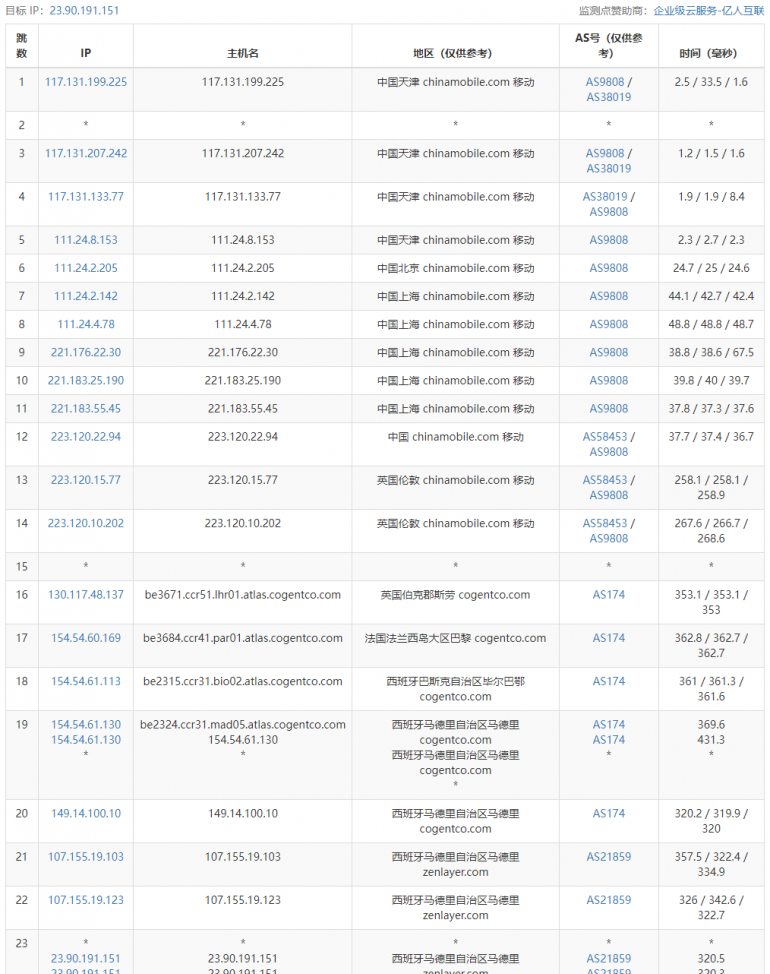Viewport: 770px width, 974px height.
Task: Click the 跳数 column header
Action: tap(22, 46)
